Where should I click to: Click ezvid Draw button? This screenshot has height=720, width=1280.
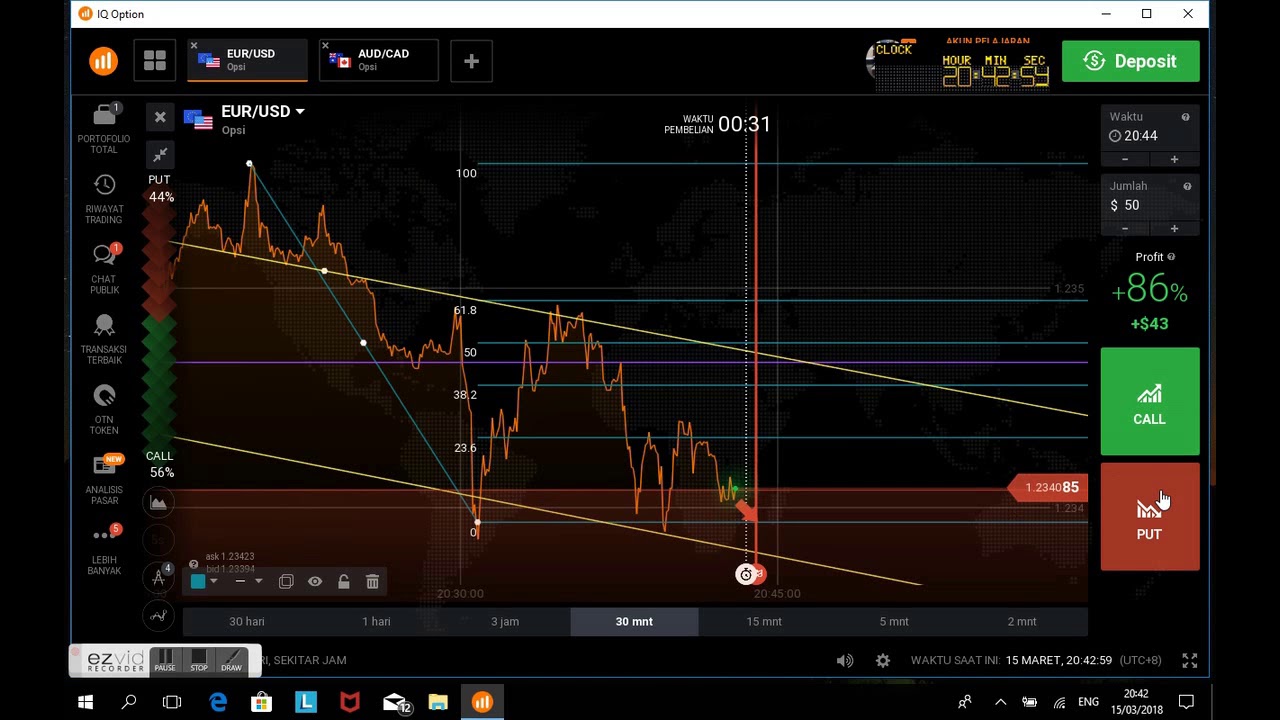231,661
